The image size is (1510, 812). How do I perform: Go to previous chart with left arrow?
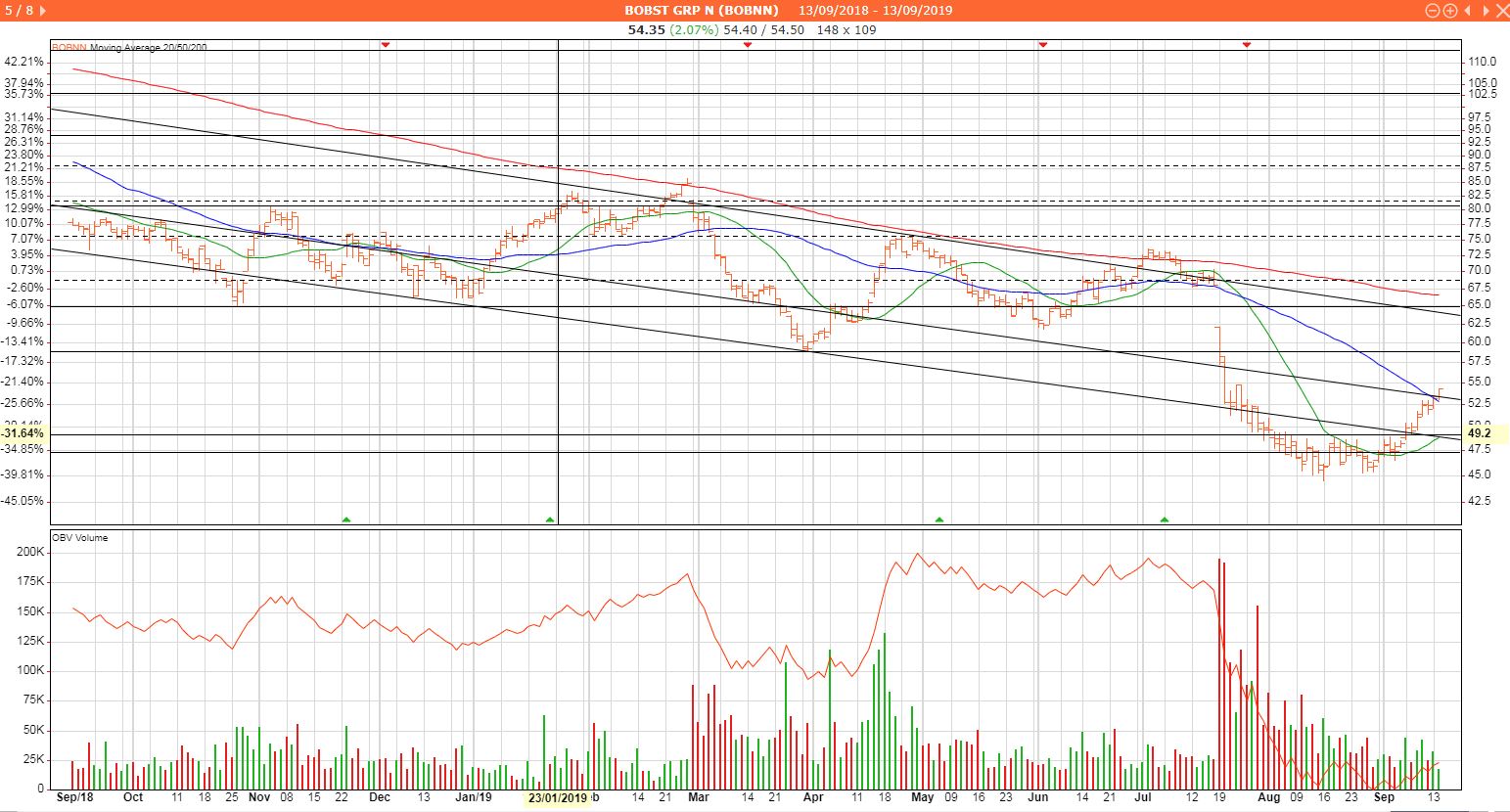(1466, 11)
